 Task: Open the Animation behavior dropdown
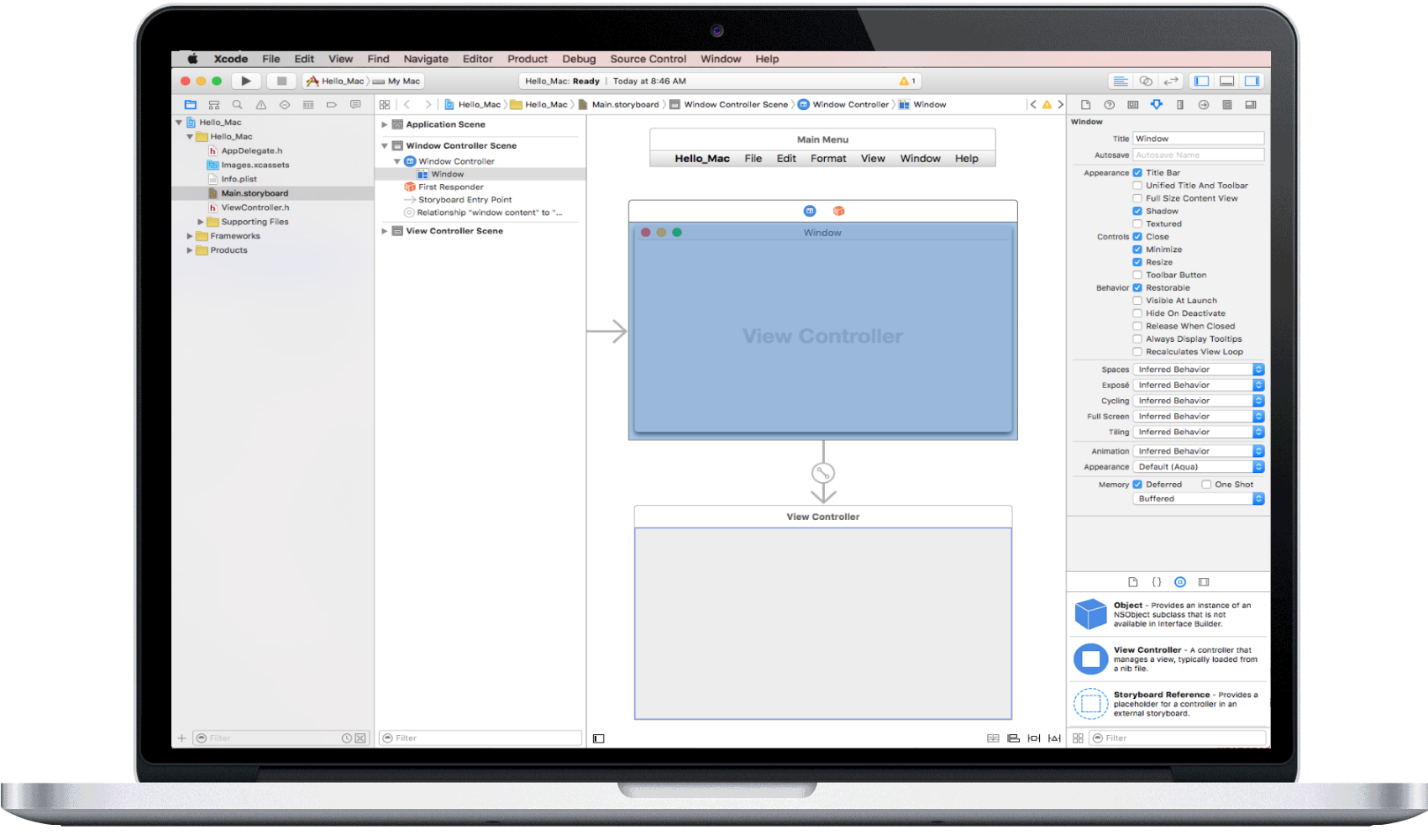[x=1199, y=451]
